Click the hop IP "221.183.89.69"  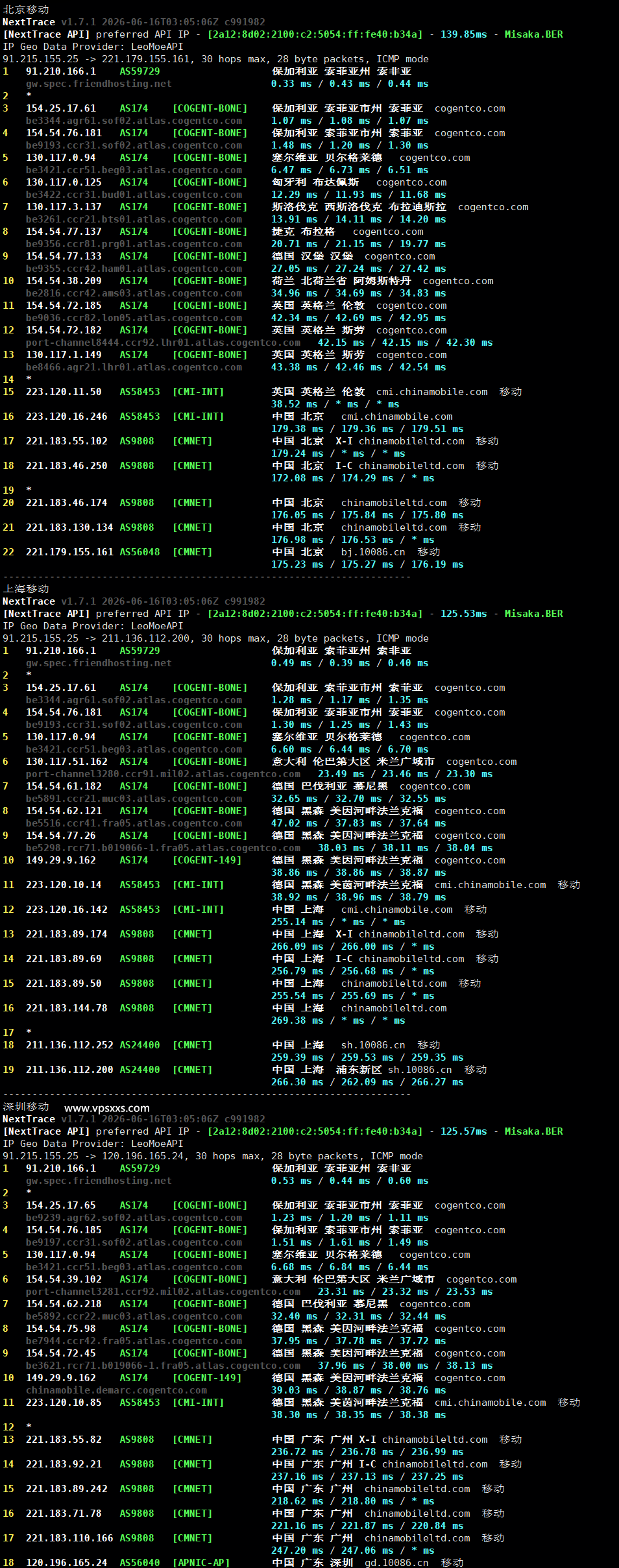tap(64, 959)
